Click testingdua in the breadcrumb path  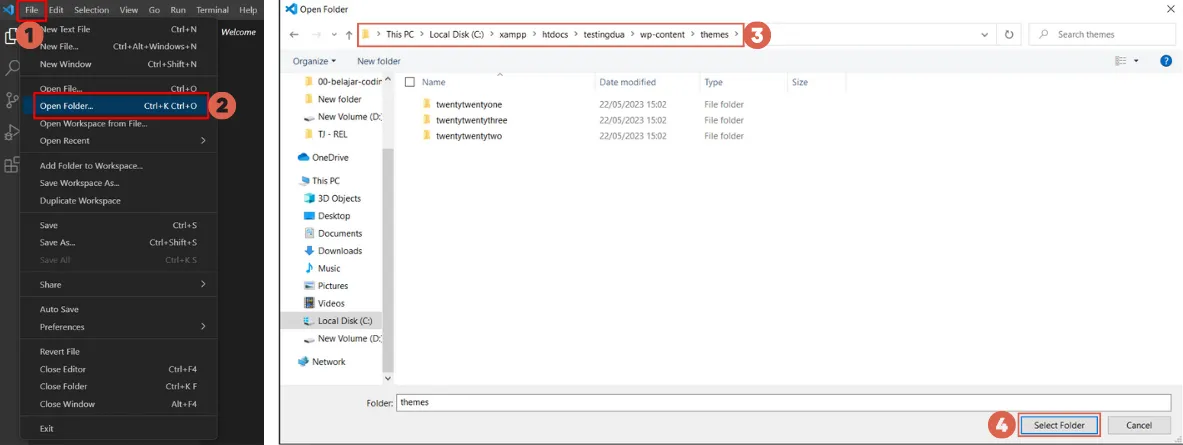[604, 35]
